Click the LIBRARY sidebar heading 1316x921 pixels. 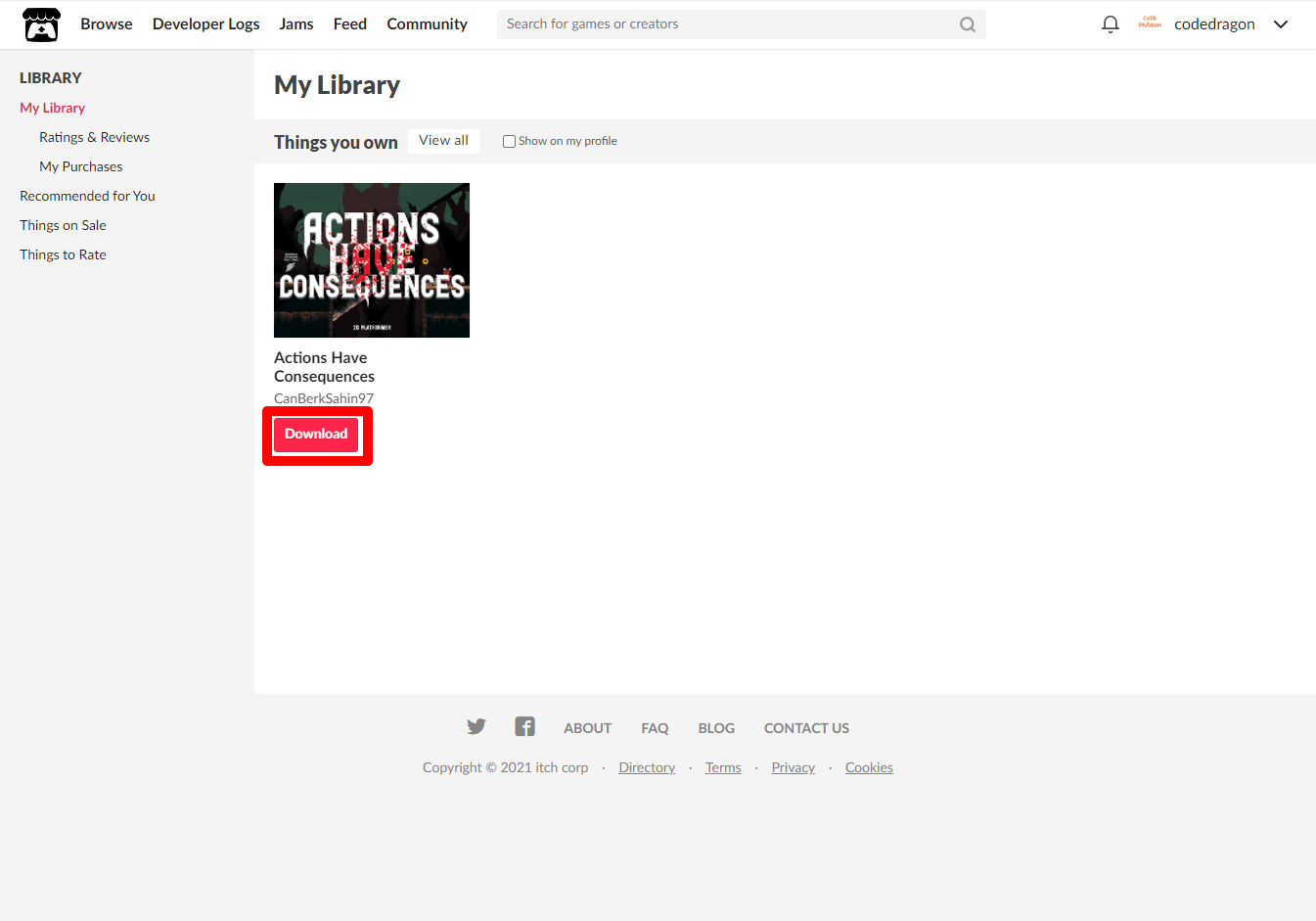(x=51, y=78)
